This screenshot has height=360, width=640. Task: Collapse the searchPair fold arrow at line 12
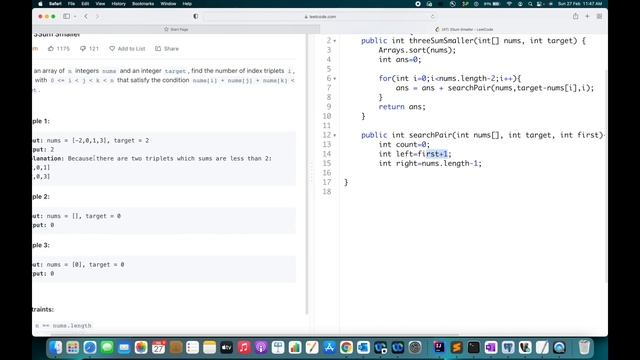tap(335, 136)
